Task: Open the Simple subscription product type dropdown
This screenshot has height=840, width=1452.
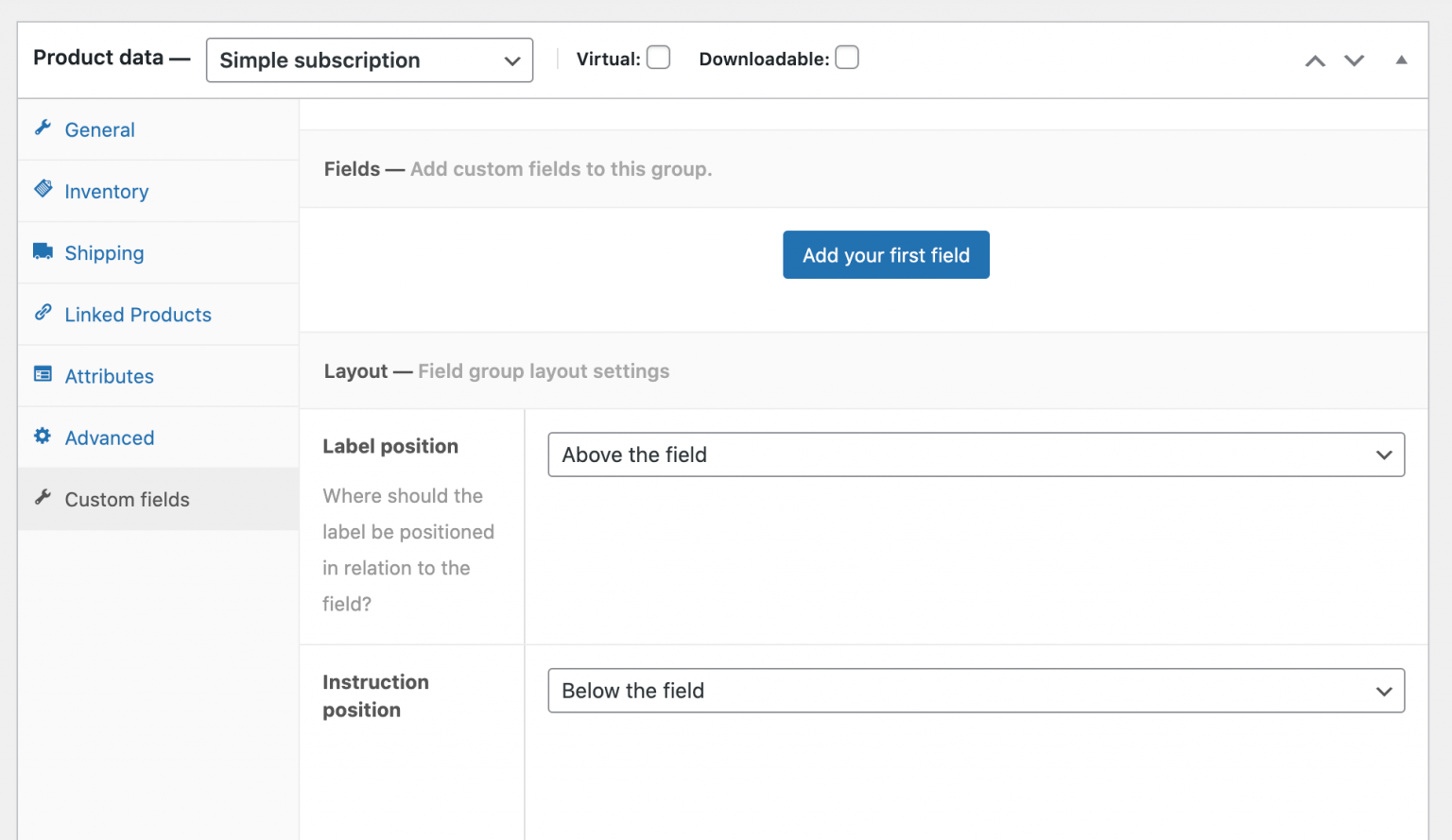Action: pyautogui.click(x=369, y=60)
